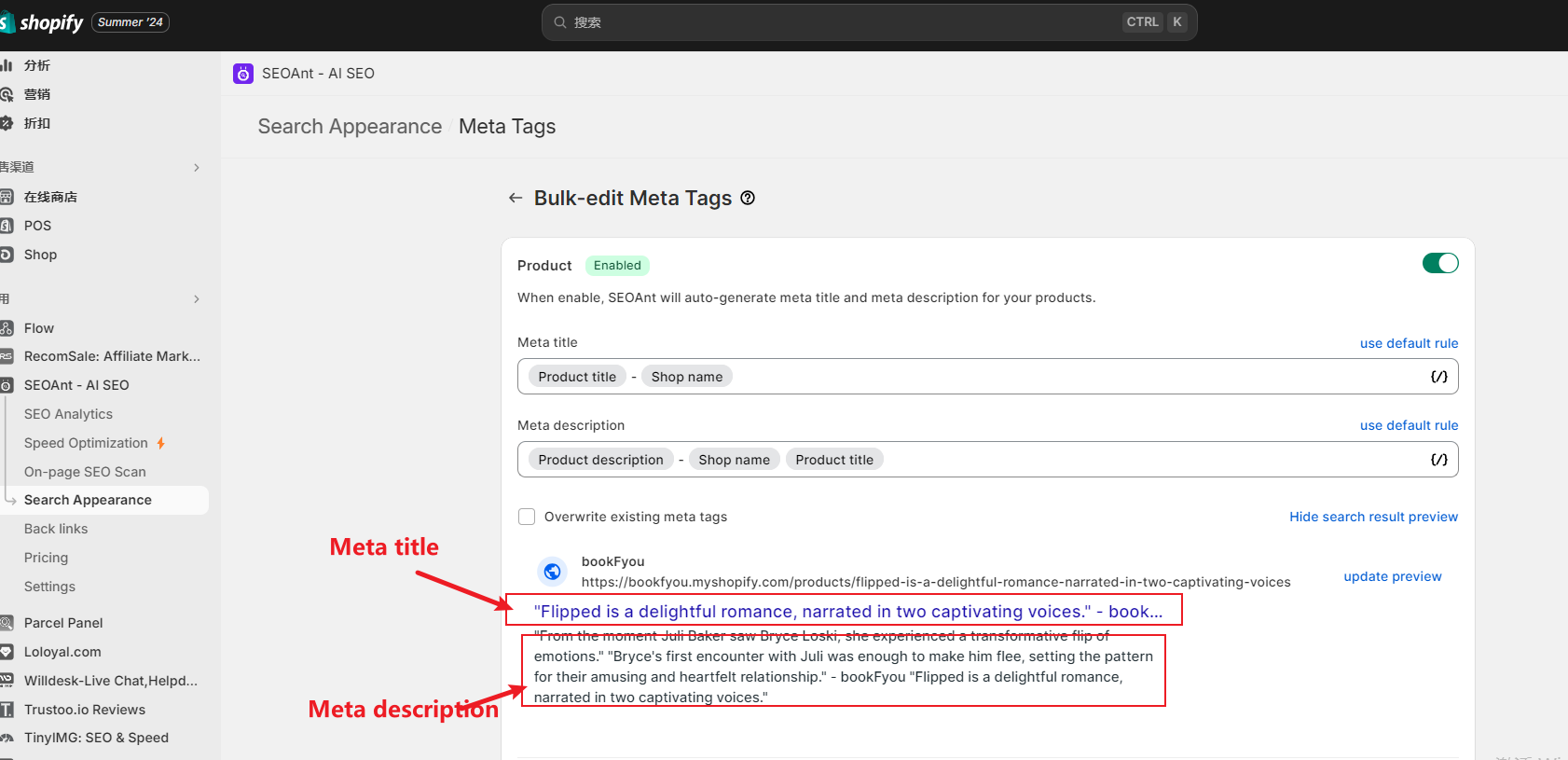Click the 营销 marketing icon
Viewport: 1568px width, 760px height.
pyautogui.click(x=7, y=94)
